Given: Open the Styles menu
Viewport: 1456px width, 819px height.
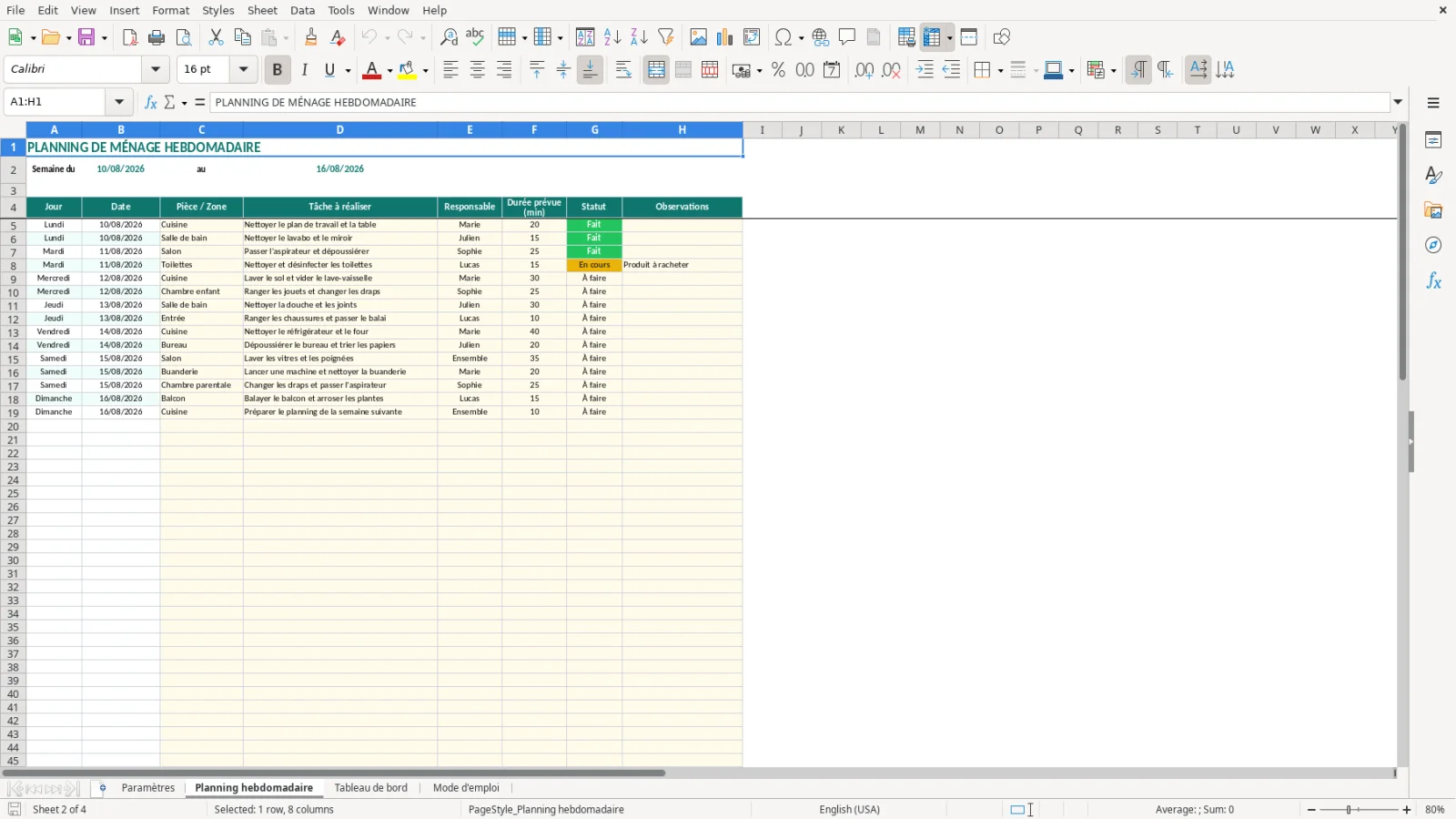Looking at the screenshot, I should 217,10.
